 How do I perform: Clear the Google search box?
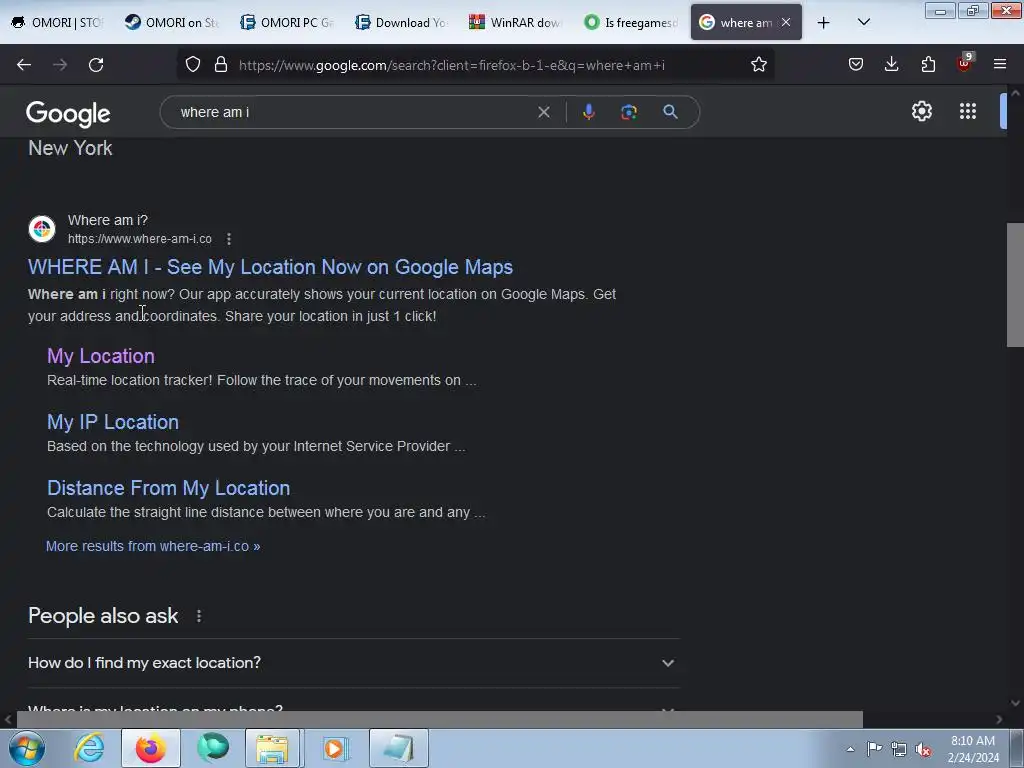click(543, 112)
